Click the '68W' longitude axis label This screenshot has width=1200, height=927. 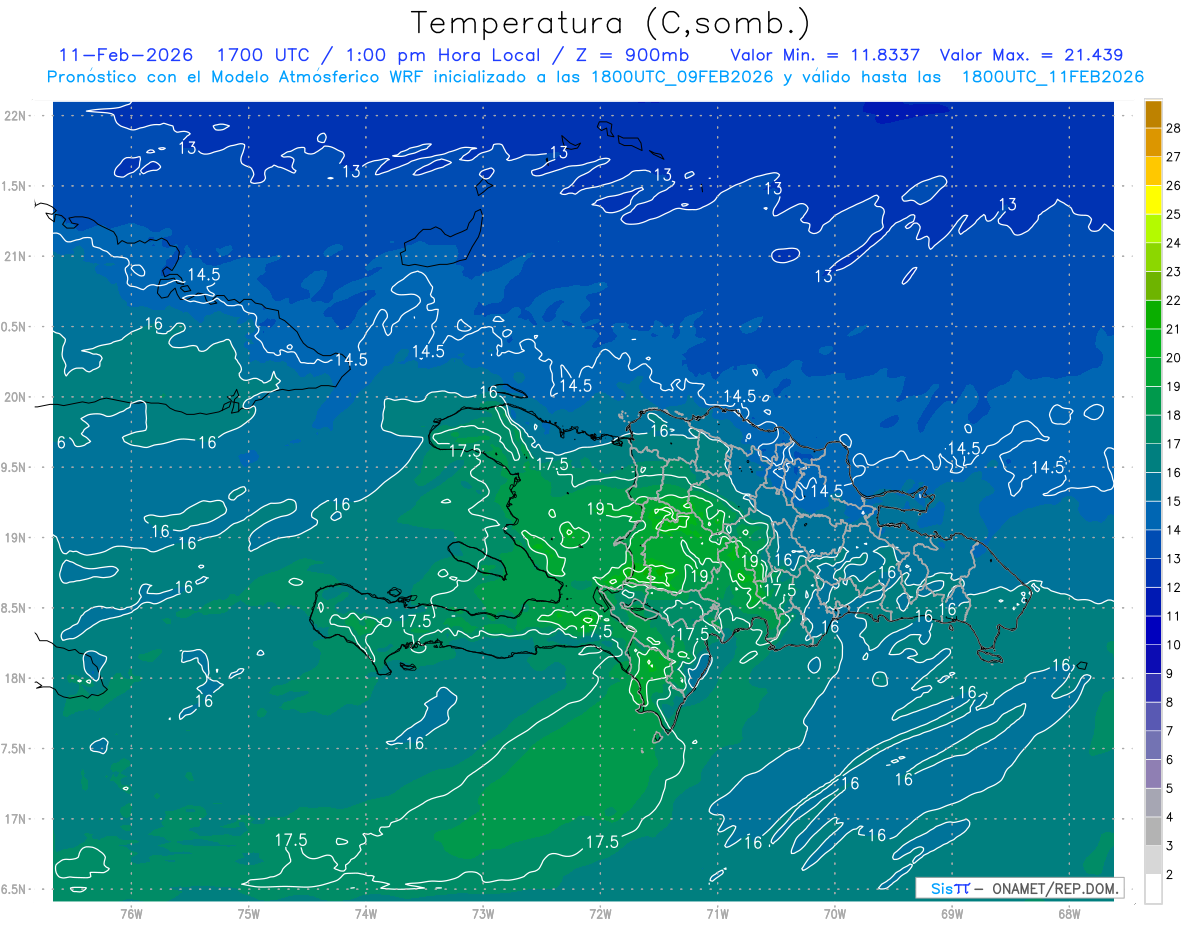point(1069,914)
